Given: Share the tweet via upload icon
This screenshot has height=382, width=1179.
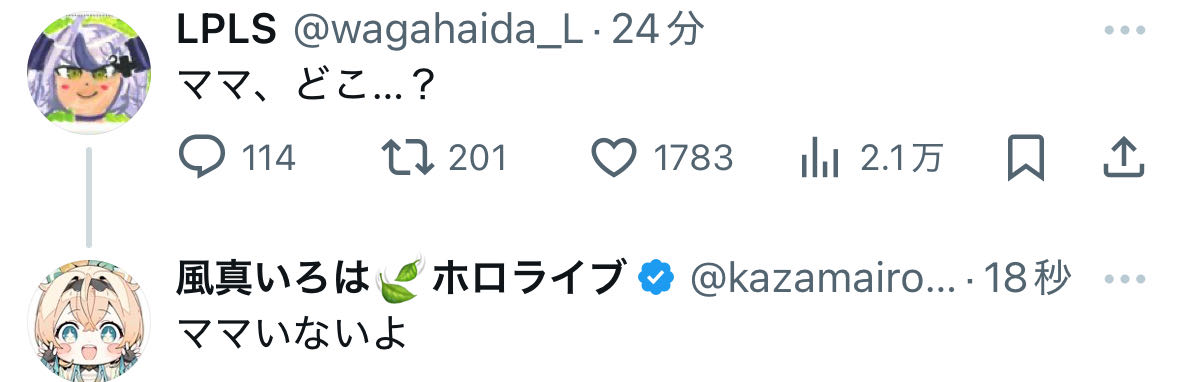Looking at the screenshot, I should point(1123,157).
